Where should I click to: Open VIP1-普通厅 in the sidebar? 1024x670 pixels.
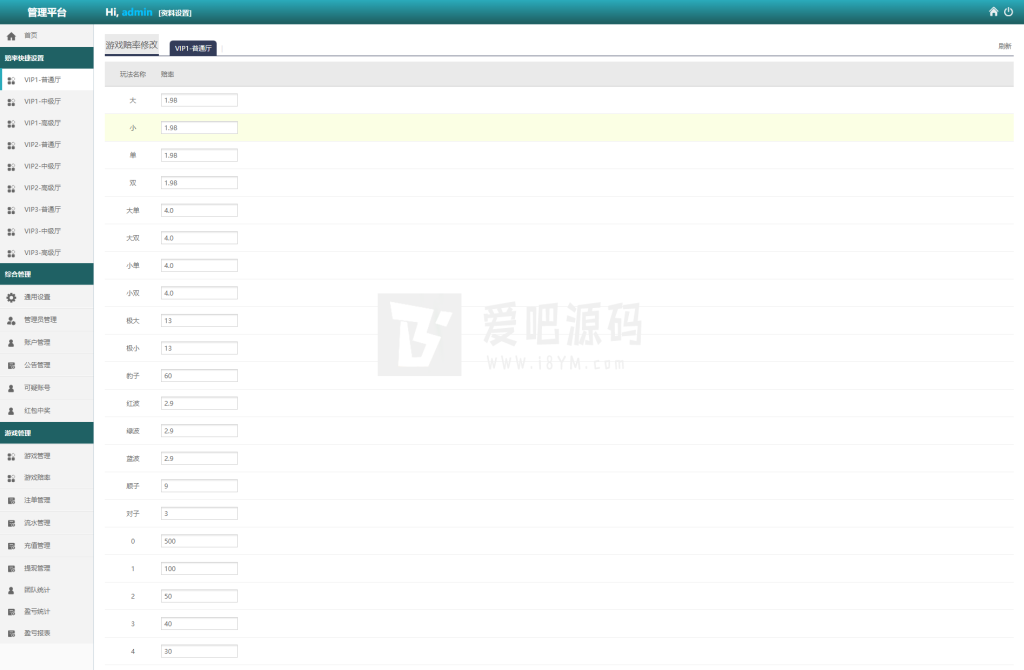(46, 80)
